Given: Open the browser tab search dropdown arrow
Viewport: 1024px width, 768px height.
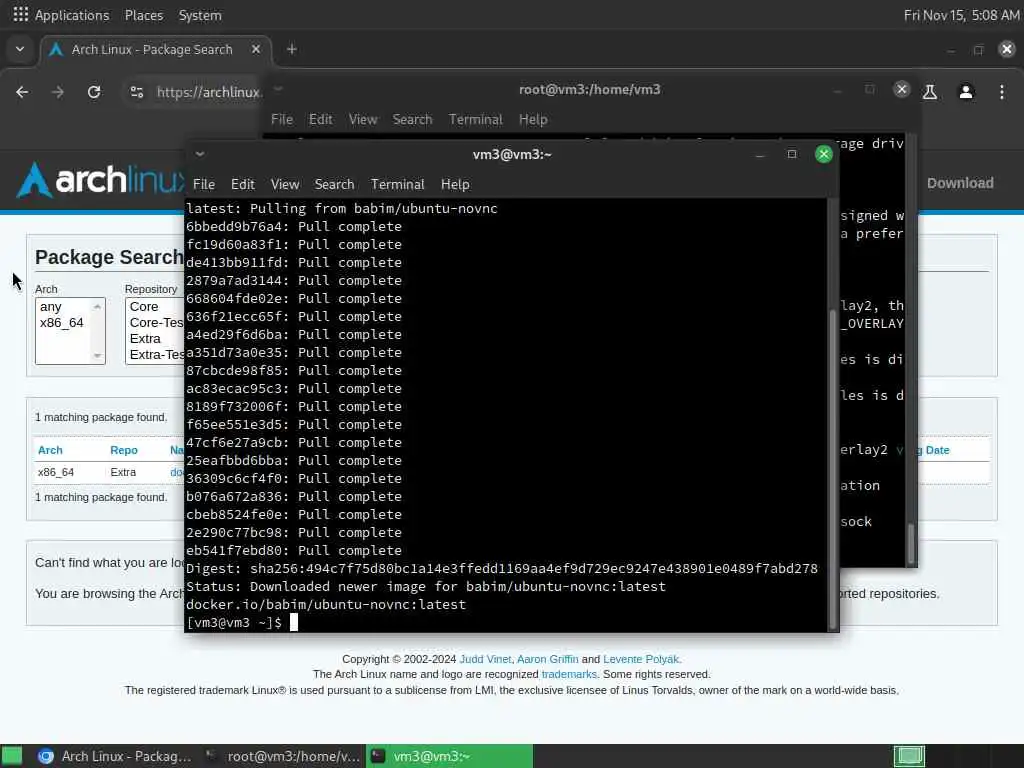Looking at the screenshot, I should 20,49.
